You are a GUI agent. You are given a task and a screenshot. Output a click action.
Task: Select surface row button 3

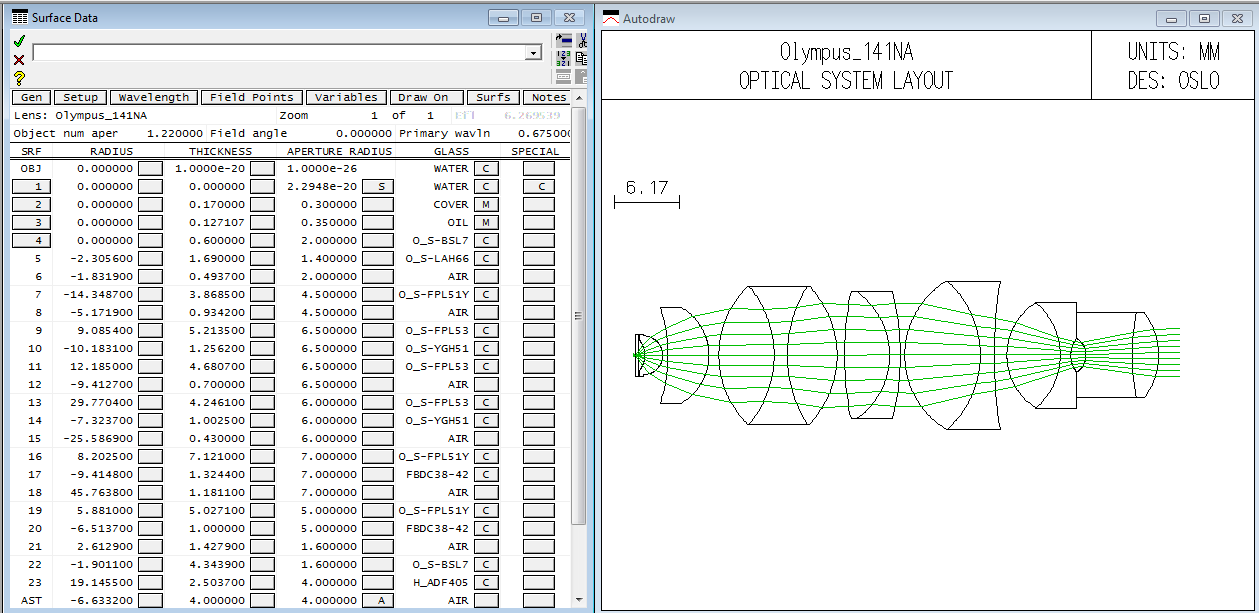[x=31, y=222]
